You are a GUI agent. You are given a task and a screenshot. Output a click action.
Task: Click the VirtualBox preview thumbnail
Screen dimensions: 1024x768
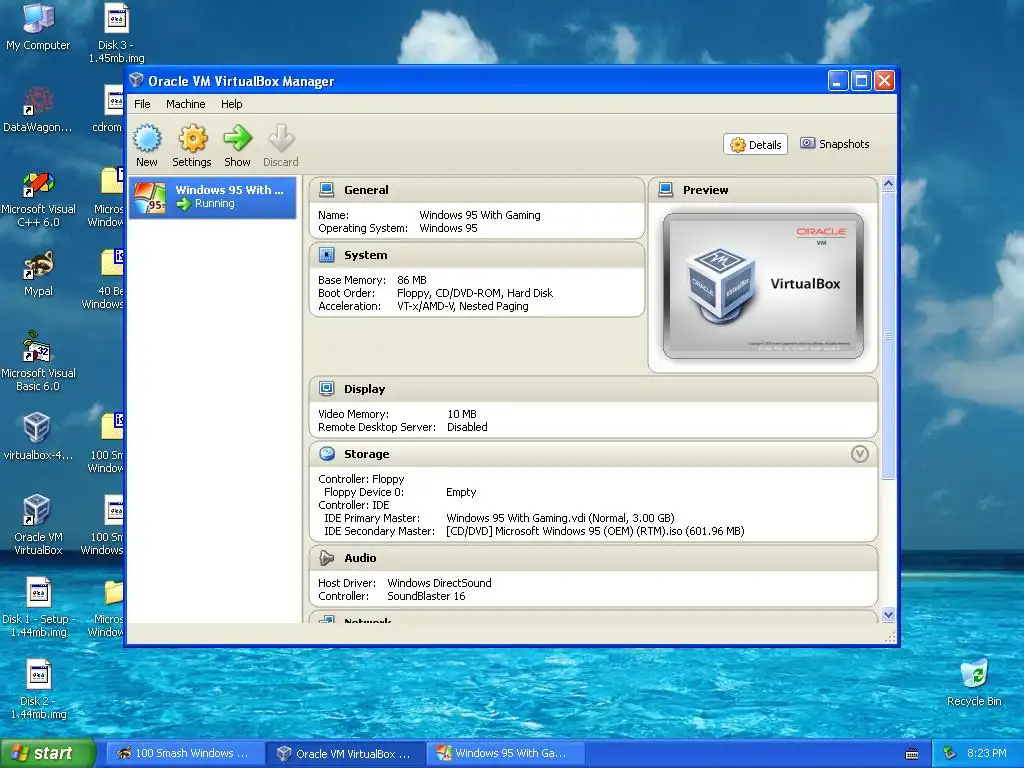click(x=763, y=286)
